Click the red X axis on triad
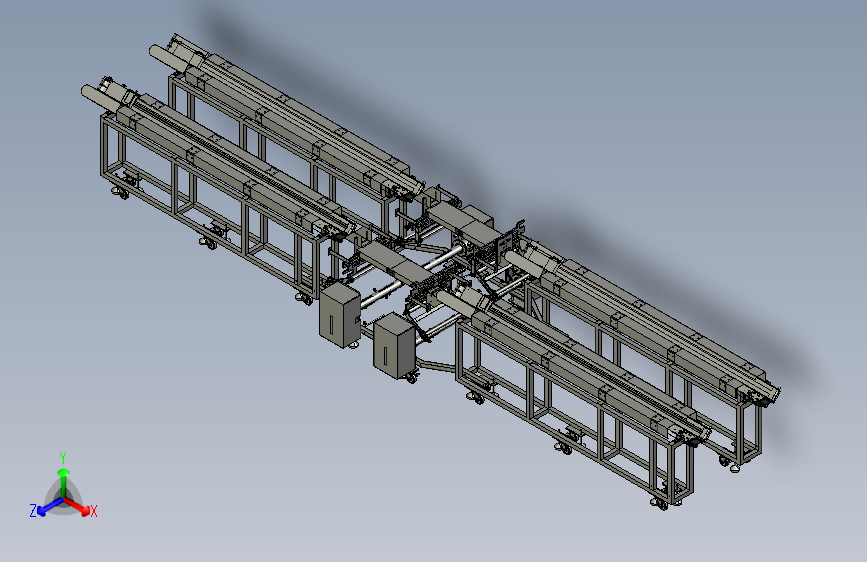Viewport: 867px width, 562px height. [x=77, y=506]
